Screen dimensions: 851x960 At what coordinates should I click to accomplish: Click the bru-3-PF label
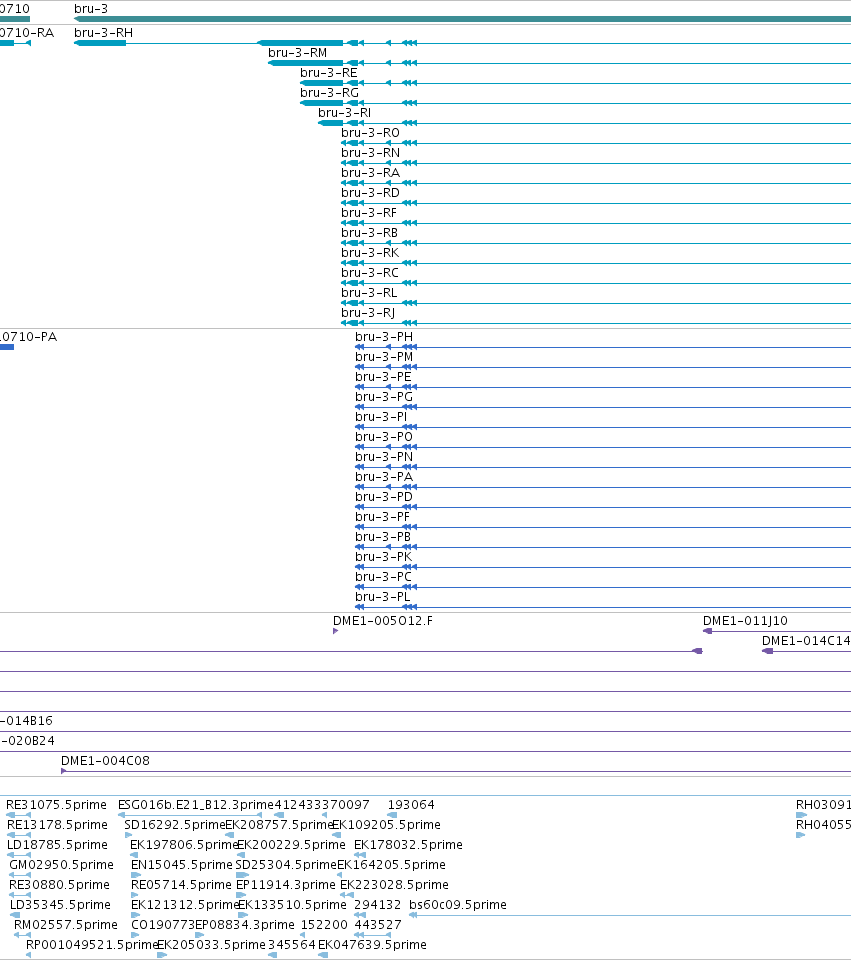pyautogui.click(x=383, y=517)
